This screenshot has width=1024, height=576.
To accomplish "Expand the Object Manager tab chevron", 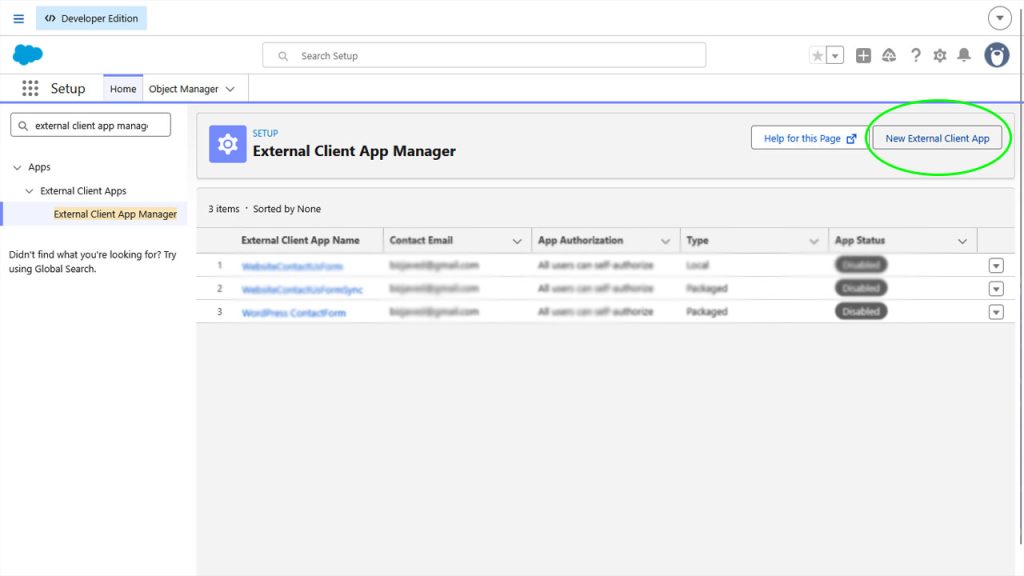I will coord(230,89).
